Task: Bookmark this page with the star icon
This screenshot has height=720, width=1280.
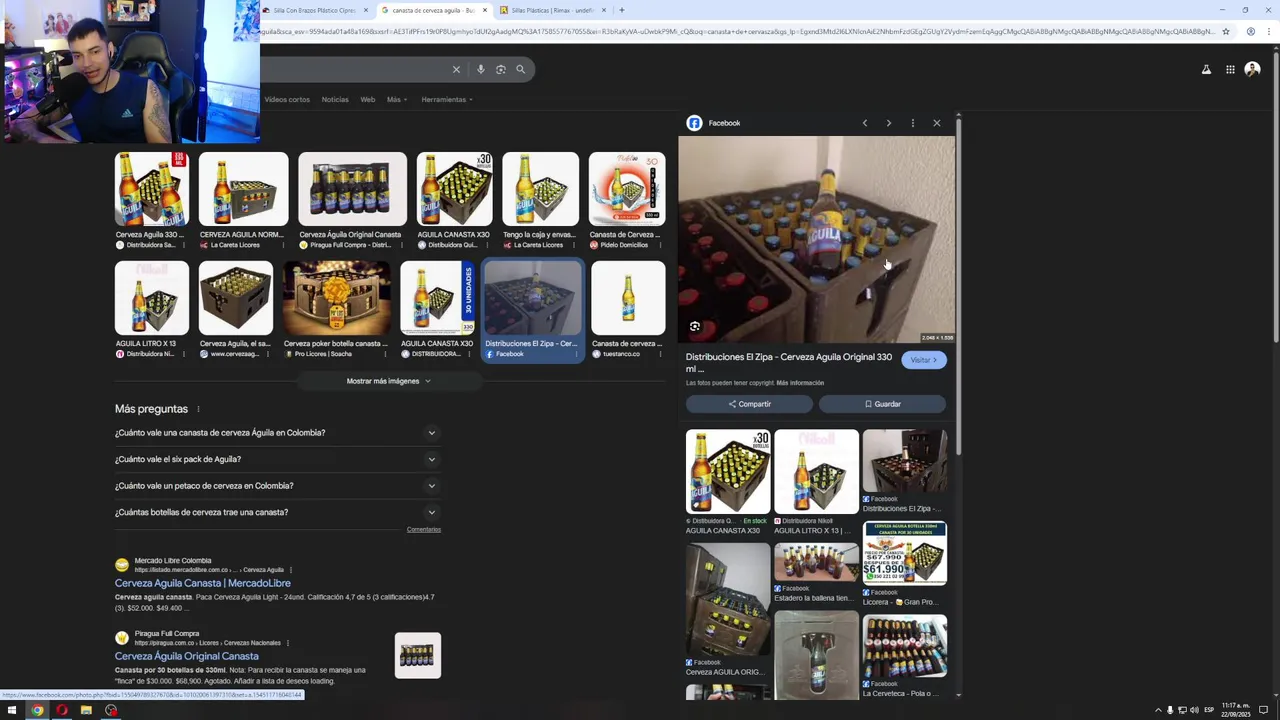Action: (1226, 31)
